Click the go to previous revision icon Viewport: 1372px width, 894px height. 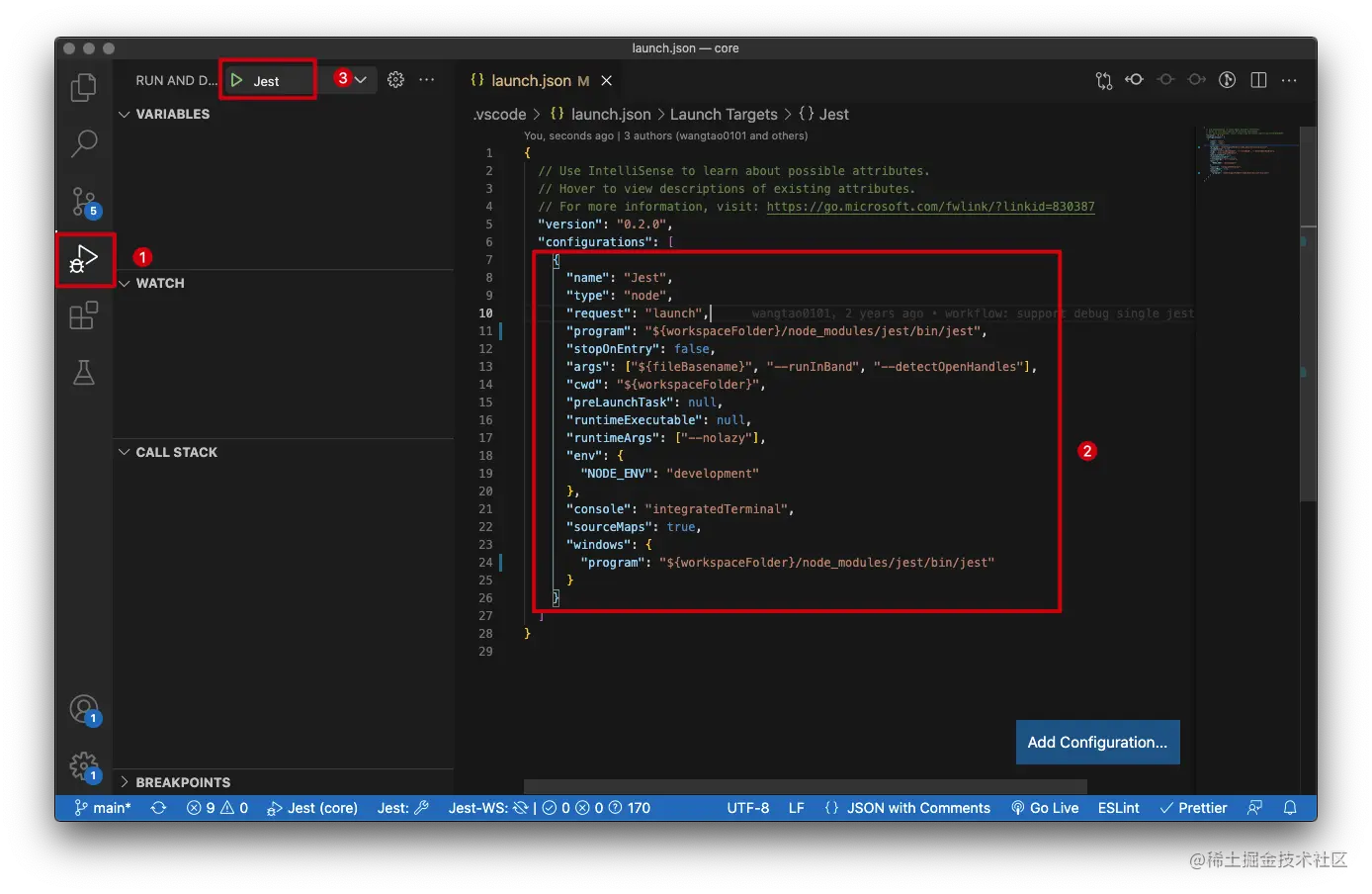(1135, 80)
